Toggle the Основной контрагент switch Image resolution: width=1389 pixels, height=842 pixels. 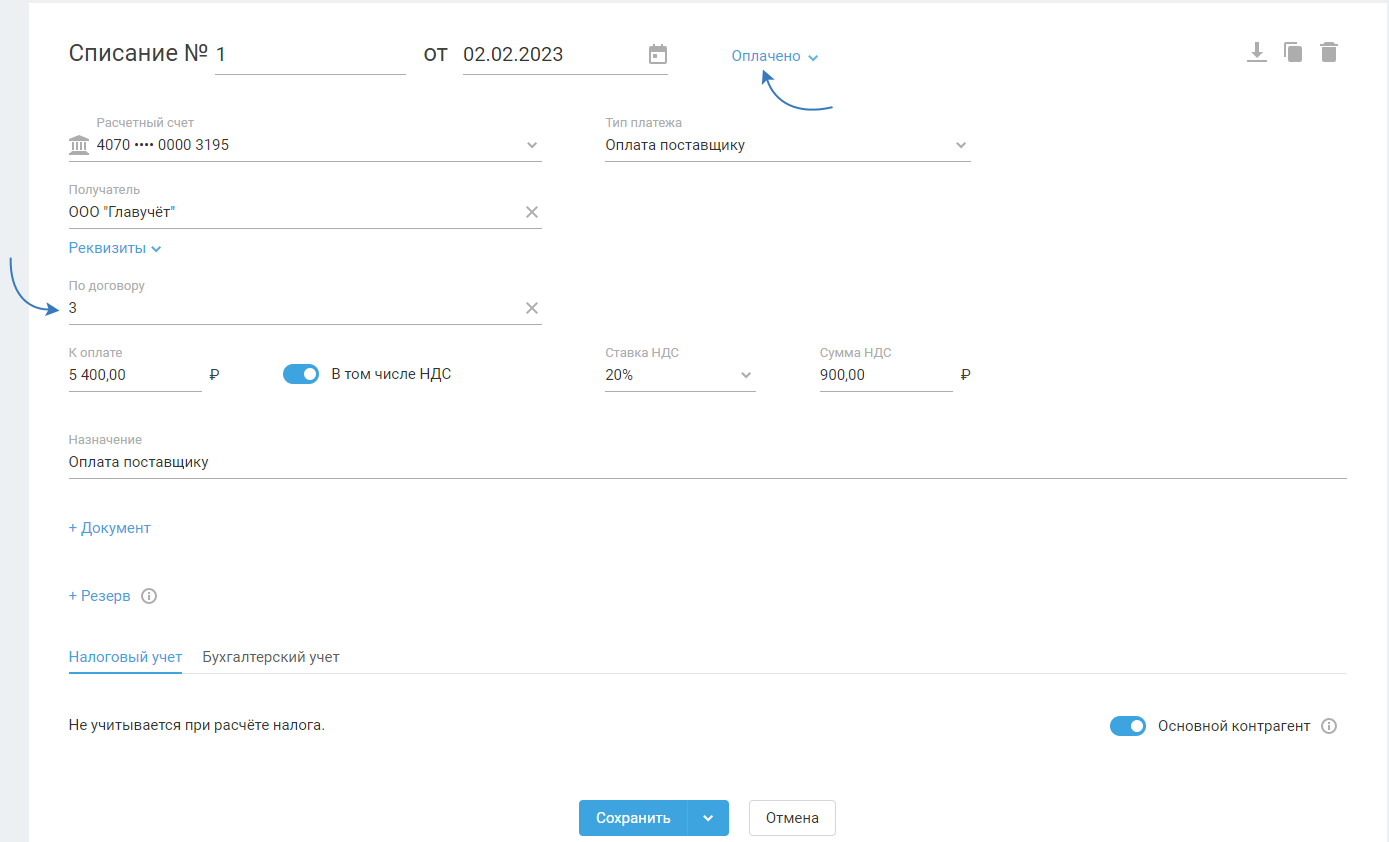tap(1128, 726)
